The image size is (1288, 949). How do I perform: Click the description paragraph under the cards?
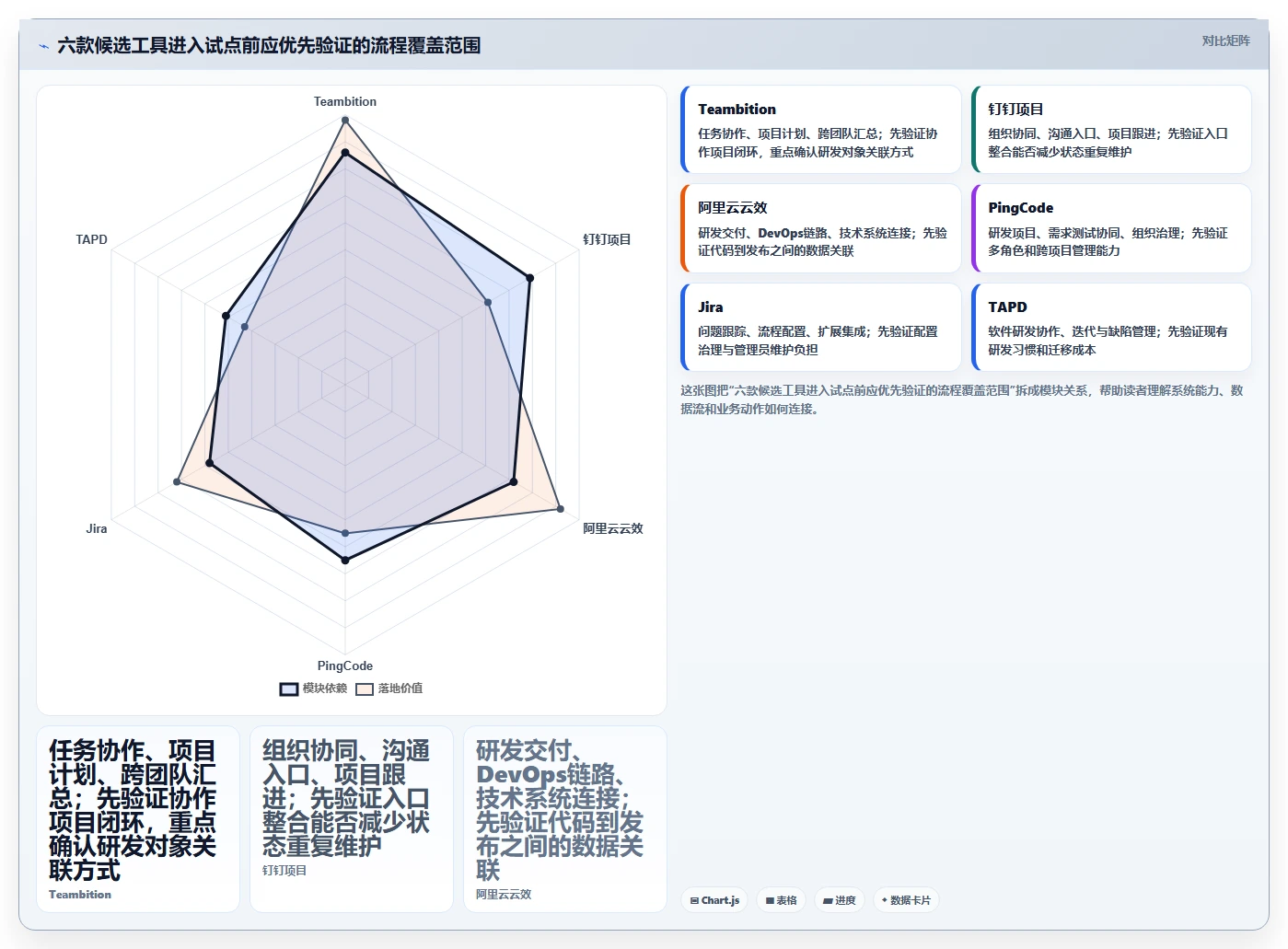pyautogui.click(x=963, y=399)
